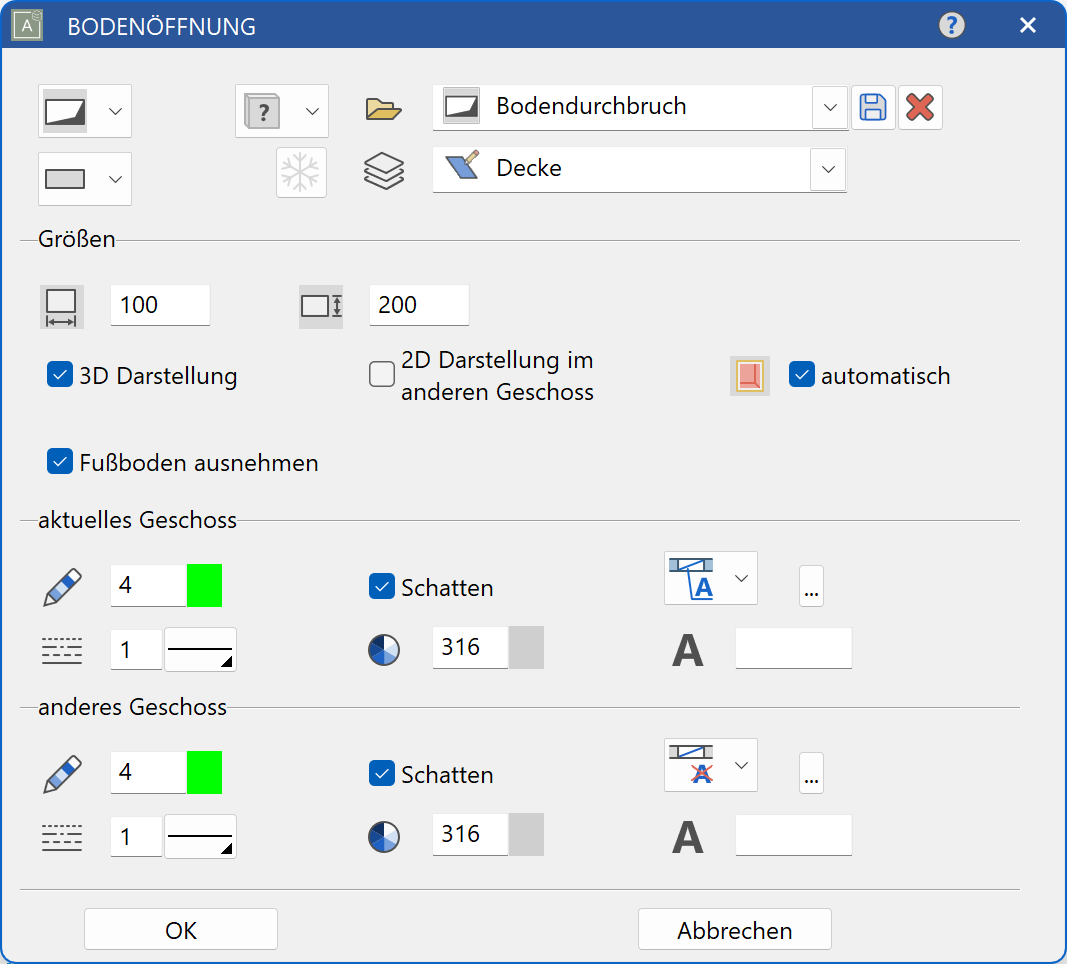Click gray fill swatch in aktuelles Geschoss
This screenshot has width=1067, height=964.
point(526,648)
